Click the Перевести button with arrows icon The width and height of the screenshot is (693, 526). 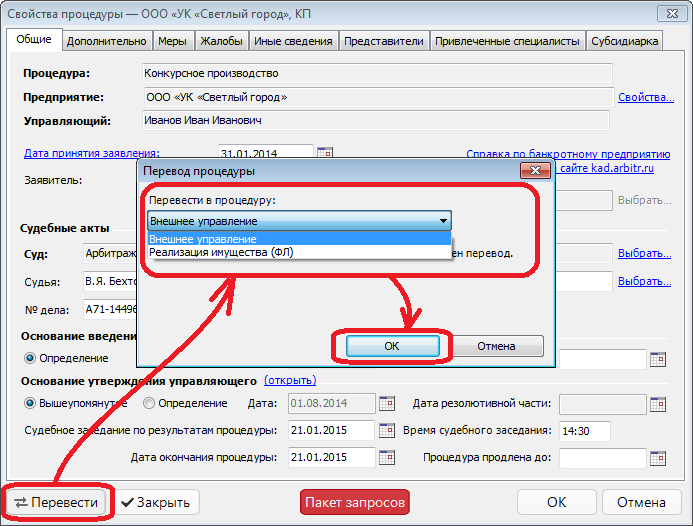(x=56, y=502)
